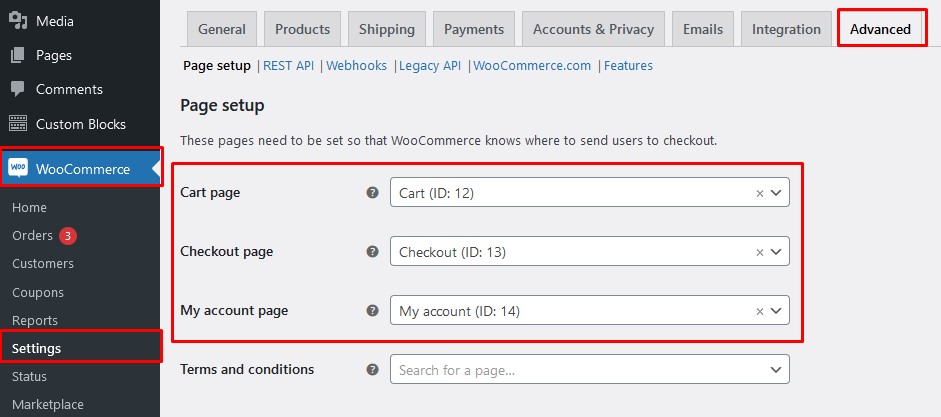Open the My account page dropdown
The image size is (941, 417).
point(777,311)
